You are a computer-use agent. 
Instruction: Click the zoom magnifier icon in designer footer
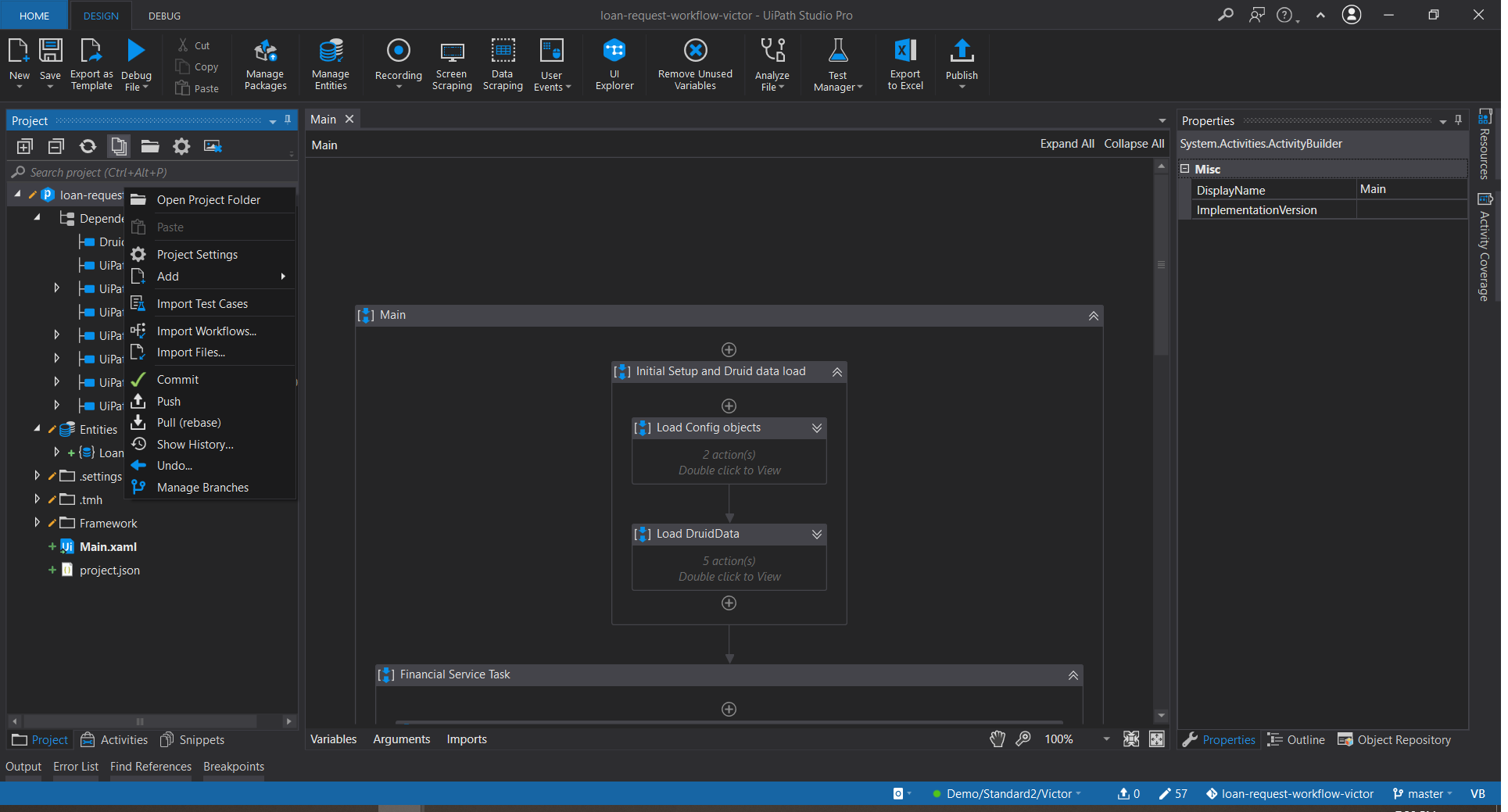1023,739
